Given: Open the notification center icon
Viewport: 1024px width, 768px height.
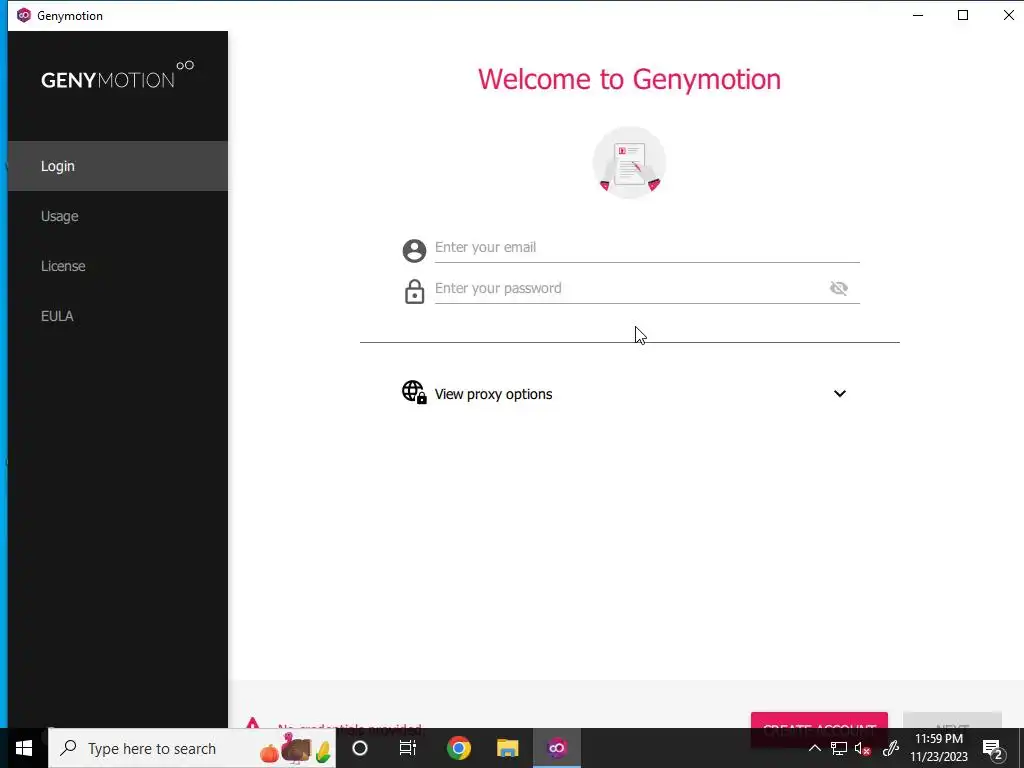Looking at the screenshot, I should [993, 748].
